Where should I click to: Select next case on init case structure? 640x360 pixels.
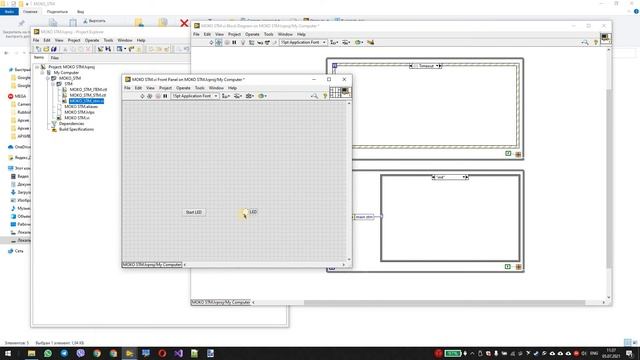(467, 177)
